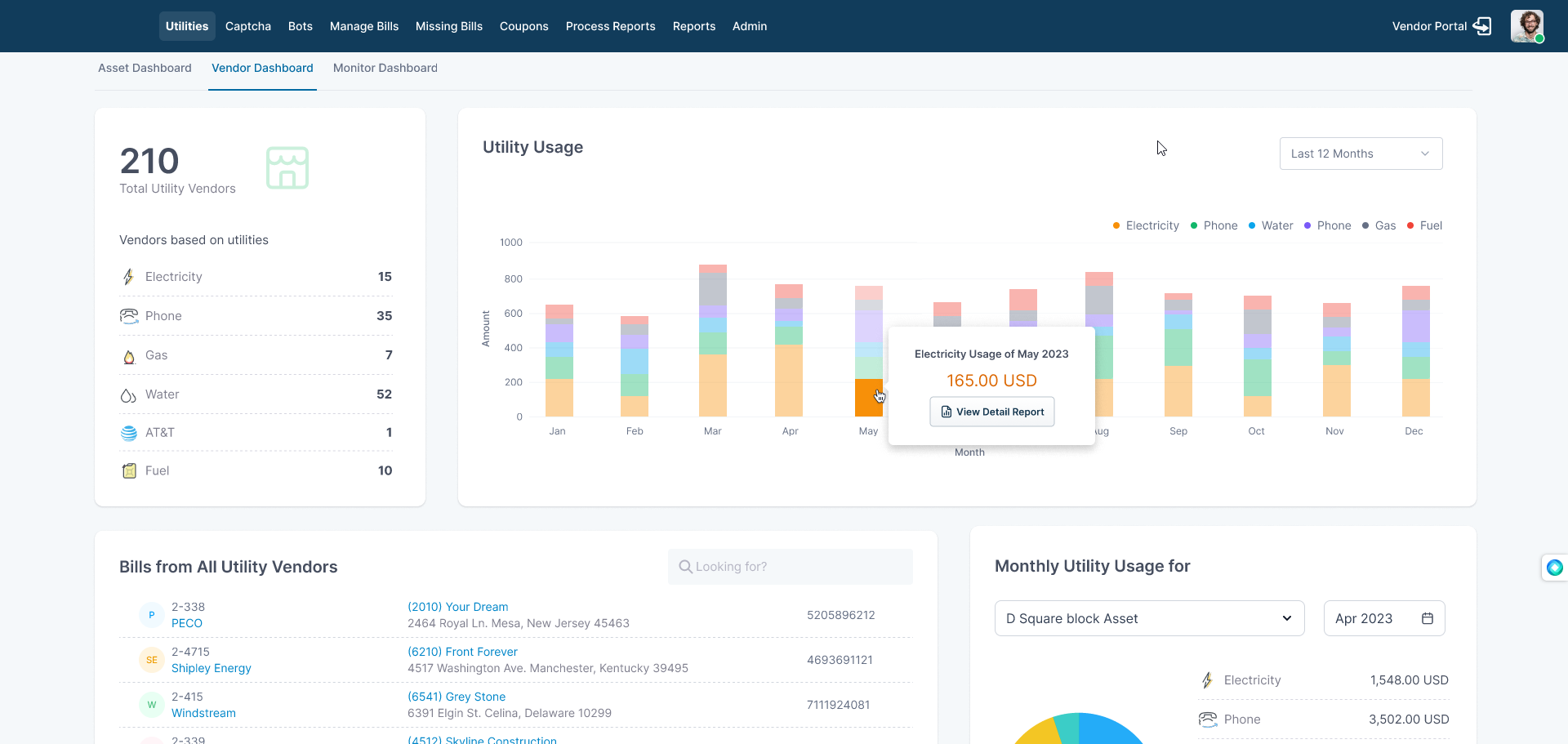
Task: Toggle Gas series in chart legend
Action: 1379,225
